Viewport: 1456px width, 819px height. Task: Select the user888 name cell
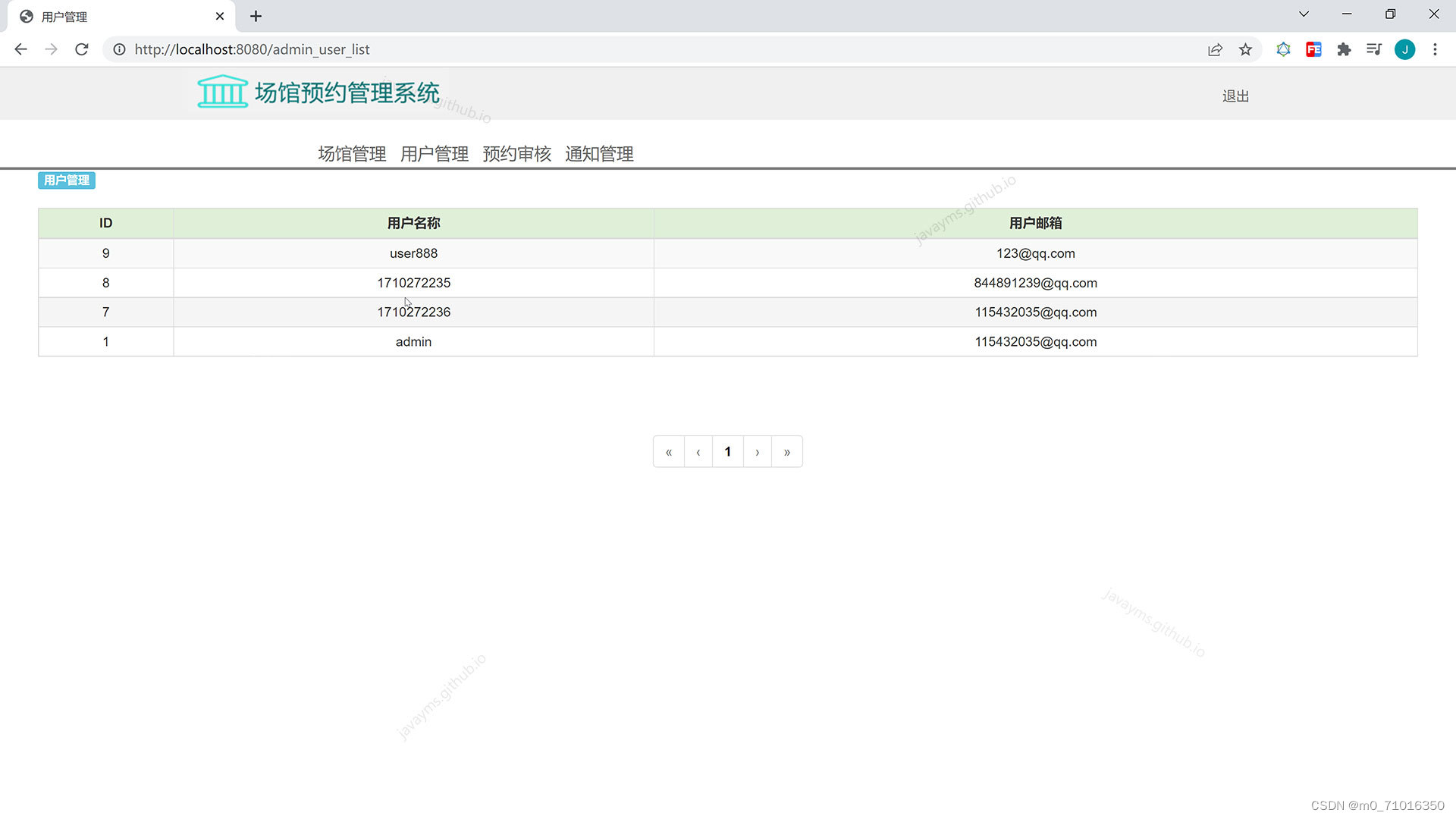coord(413,253)
